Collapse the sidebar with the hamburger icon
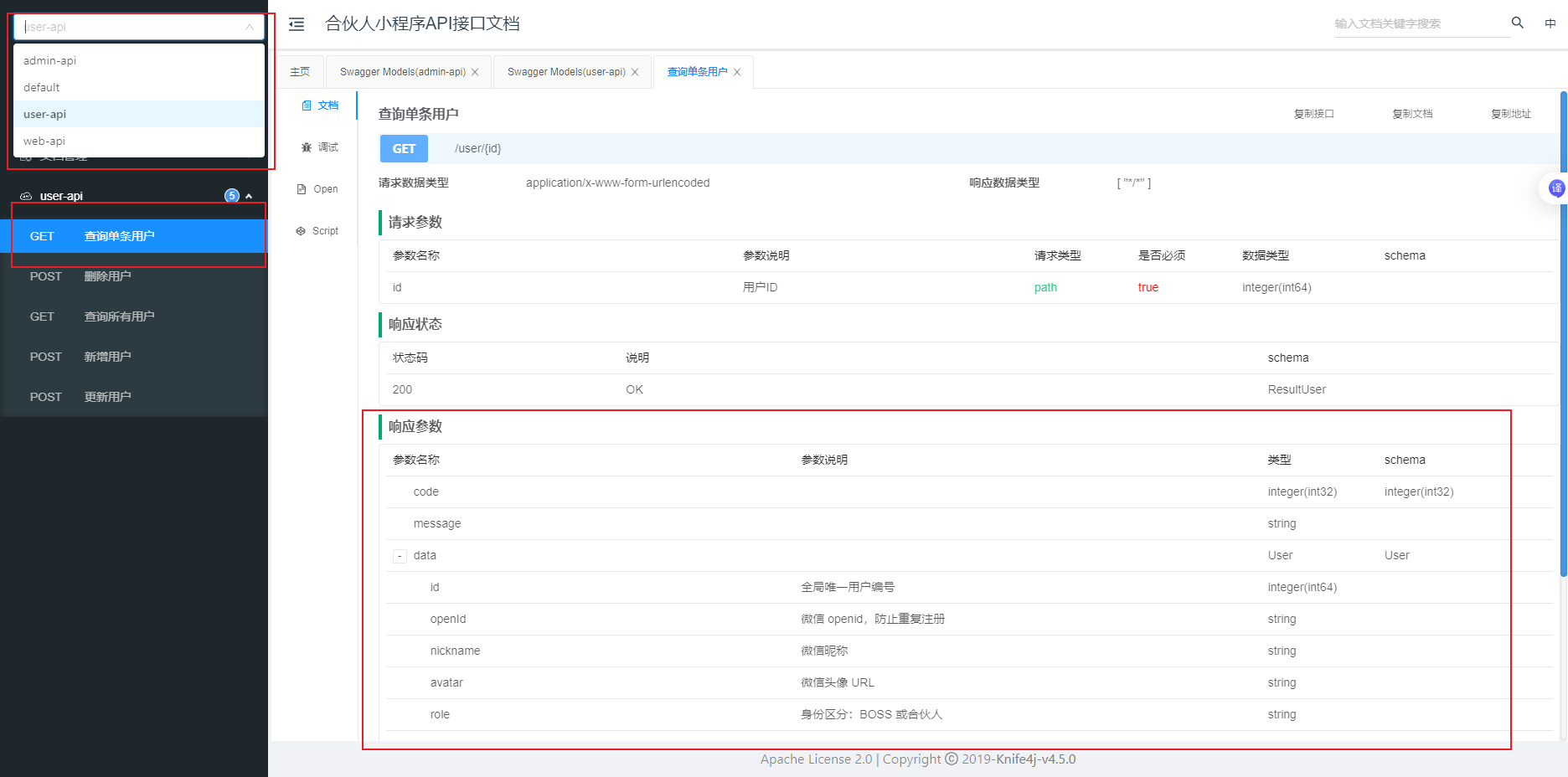 coord(295,23)
